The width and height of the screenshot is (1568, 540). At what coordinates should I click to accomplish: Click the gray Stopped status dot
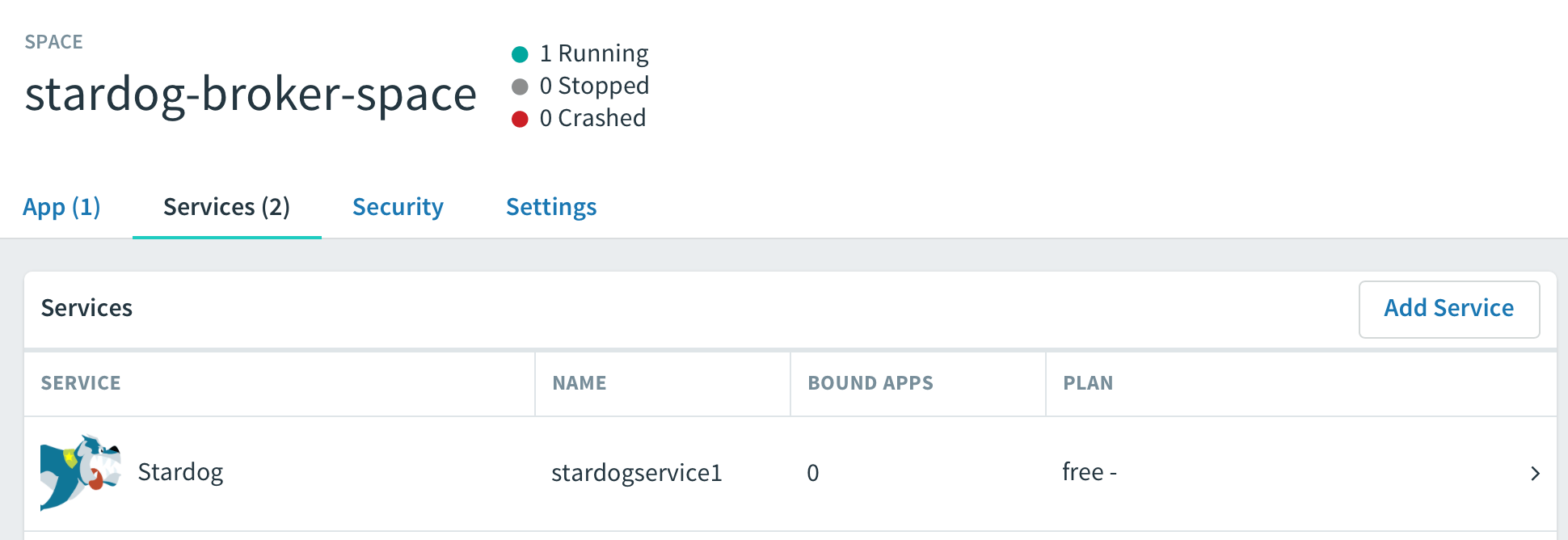(x=520, y=86)
